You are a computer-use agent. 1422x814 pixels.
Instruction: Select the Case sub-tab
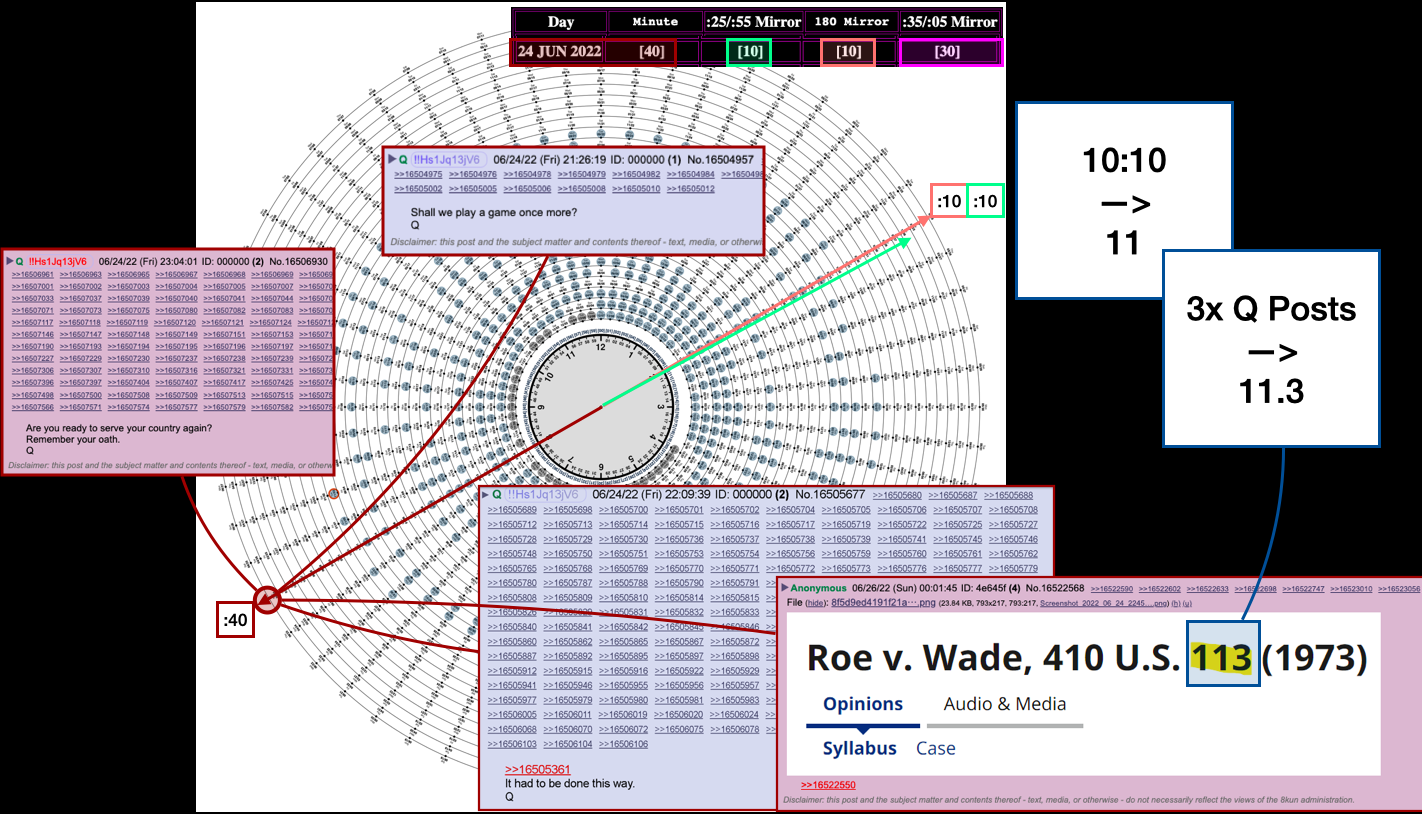coord(936,748)
